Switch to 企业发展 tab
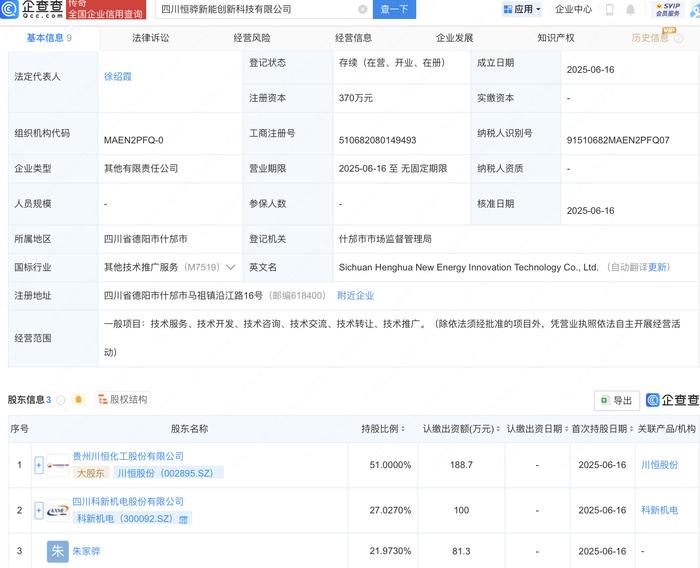The height and width of the screenshot is (568, 700). click(x=454, y=38)
